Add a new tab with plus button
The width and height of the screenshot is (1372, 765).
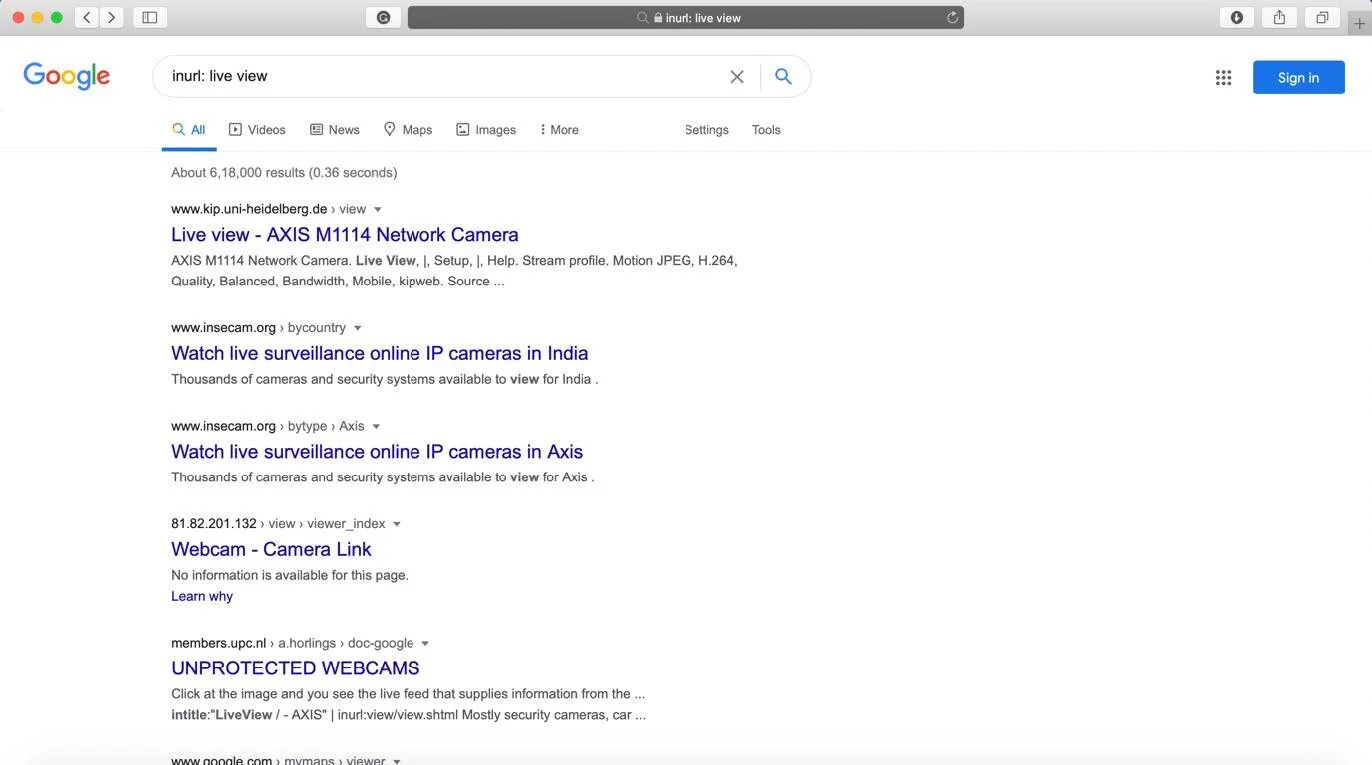1359,23
